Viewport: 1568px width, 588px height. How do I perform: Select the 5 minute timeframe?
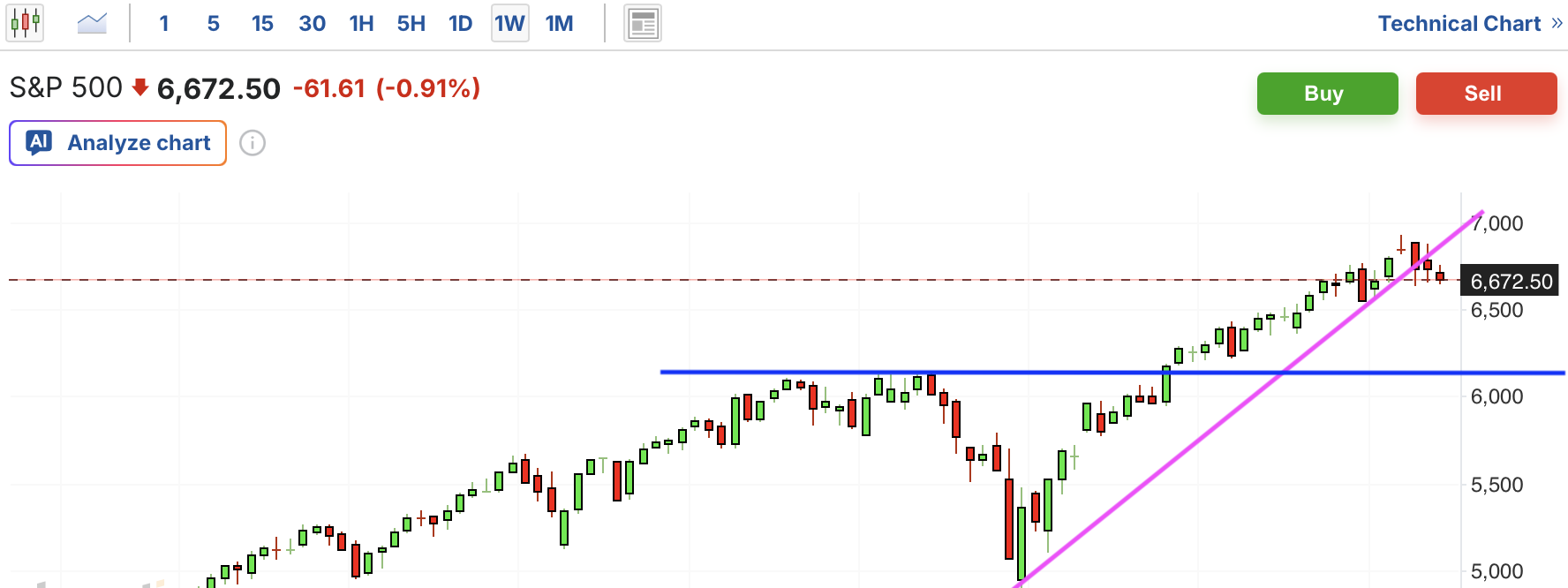(x=213, y=24)
